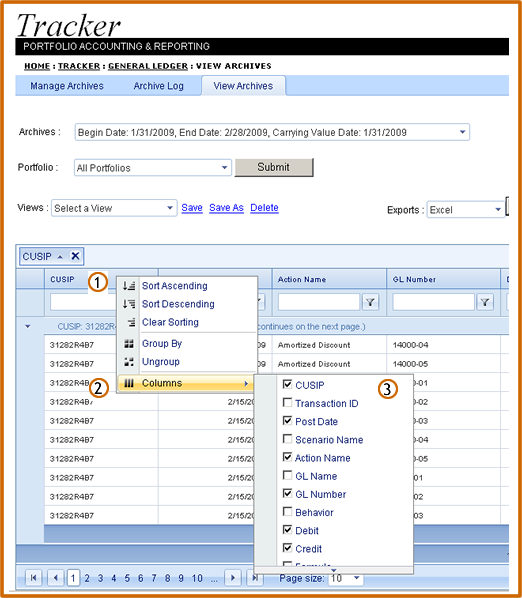Go to the next page of results
Image resolution: width=522 pixels, height=598 pixels.
pyautogui.click(x=233, y=578)
